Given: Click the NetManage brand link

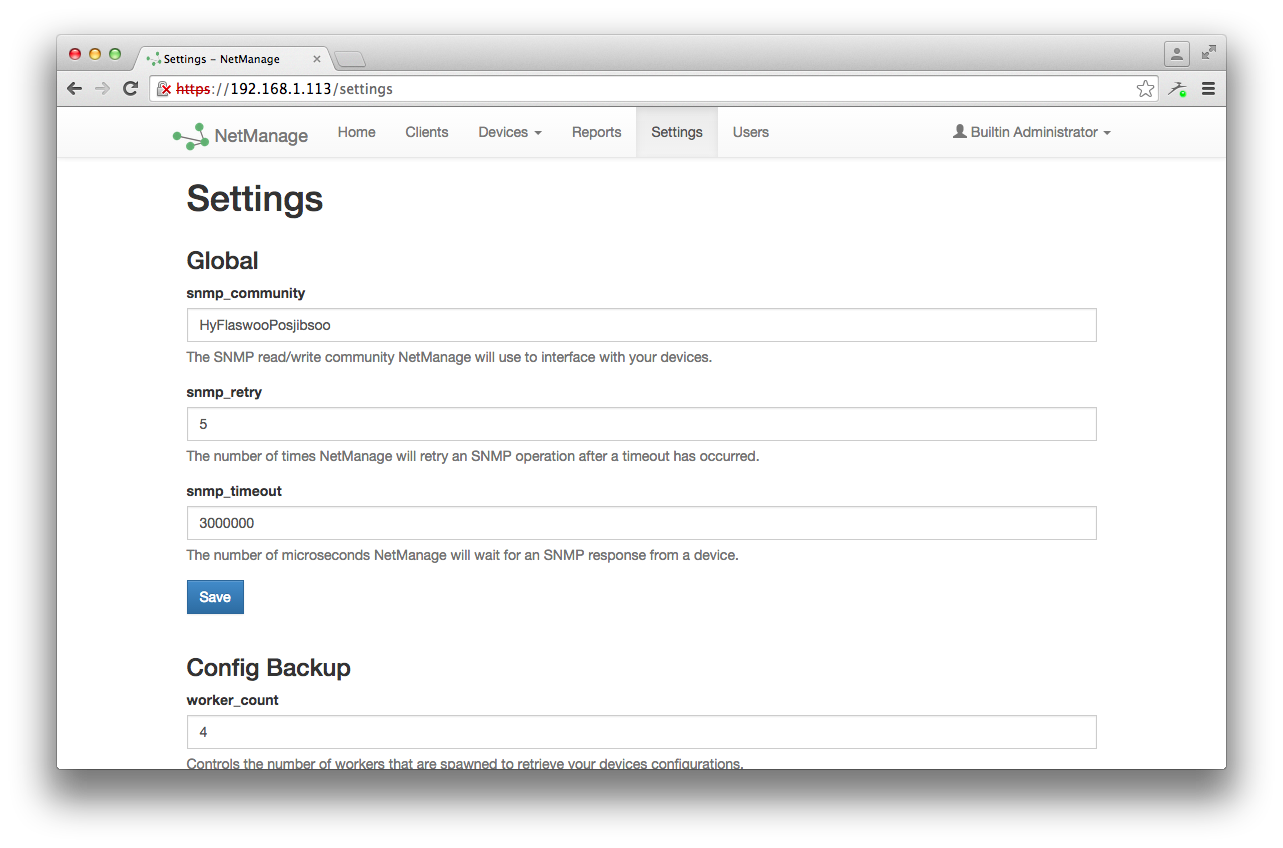Looking at the screenshot, I should pyautogui.click(x=240, y=136).
